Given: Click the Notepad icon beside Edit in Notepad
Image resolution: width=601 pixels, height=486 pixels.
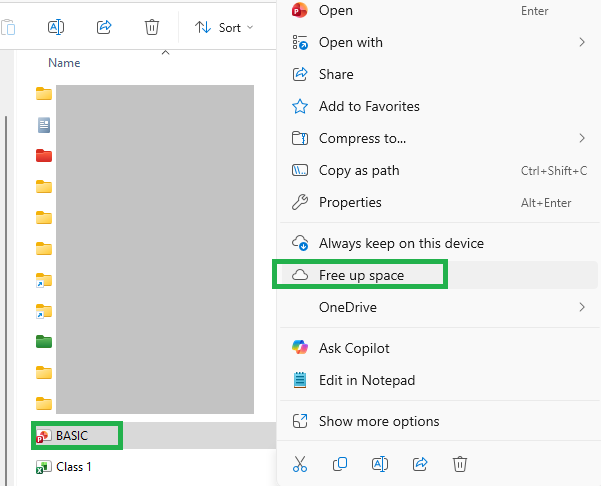Looking at the screenshot, I should tap(300, 380).
